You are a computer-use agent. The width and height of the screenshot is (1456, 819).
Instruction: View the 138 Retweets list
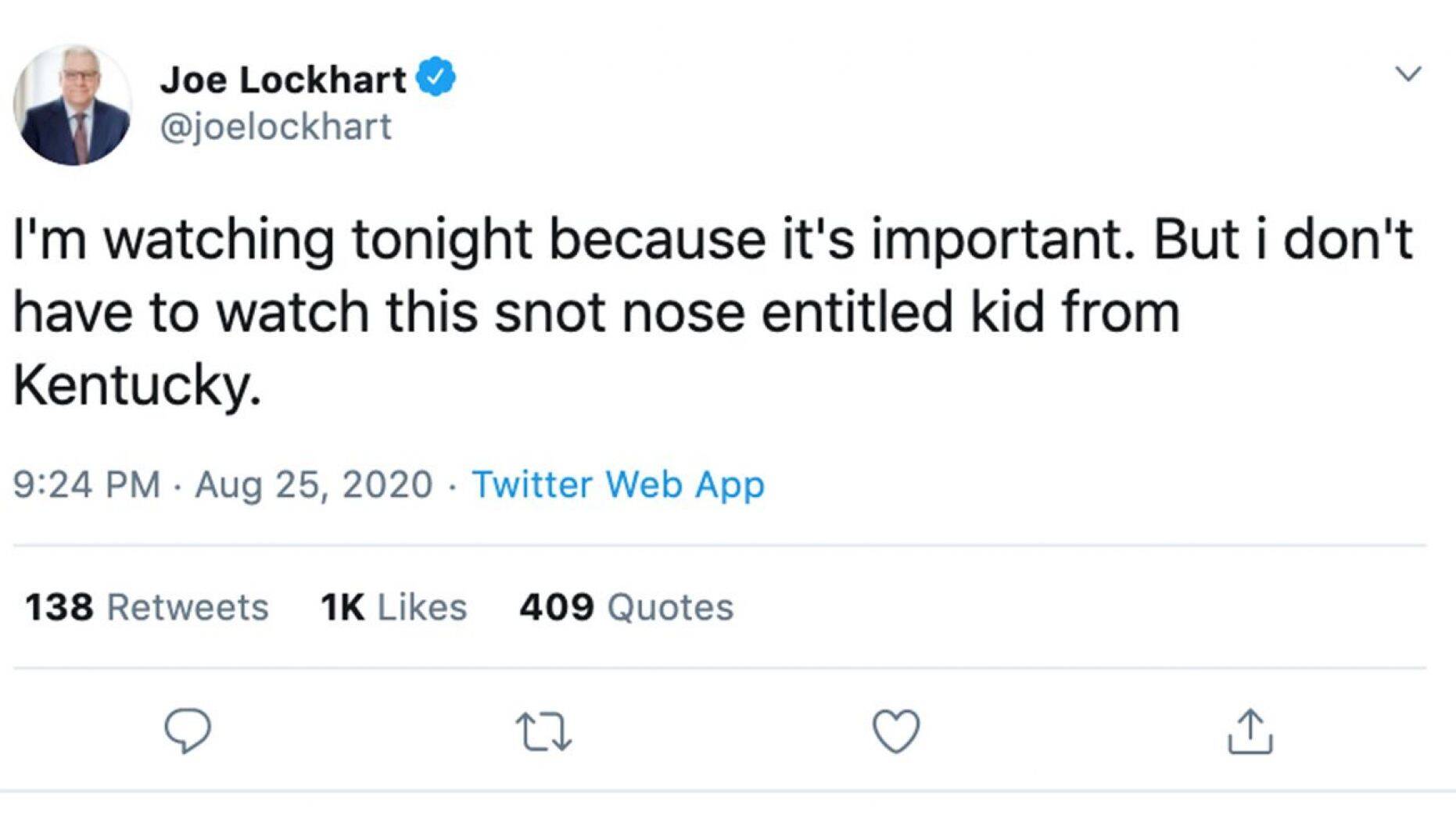[x=146, y=607]
